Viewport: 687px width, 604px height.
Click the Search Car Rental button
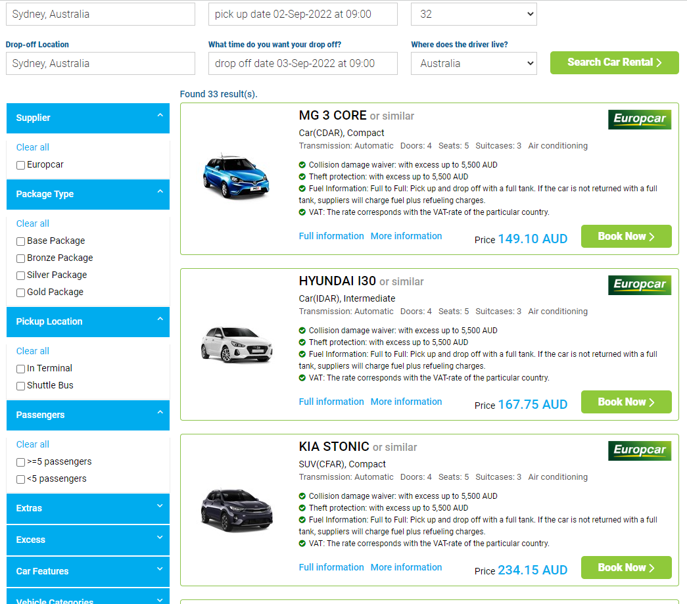coord(614,63)
